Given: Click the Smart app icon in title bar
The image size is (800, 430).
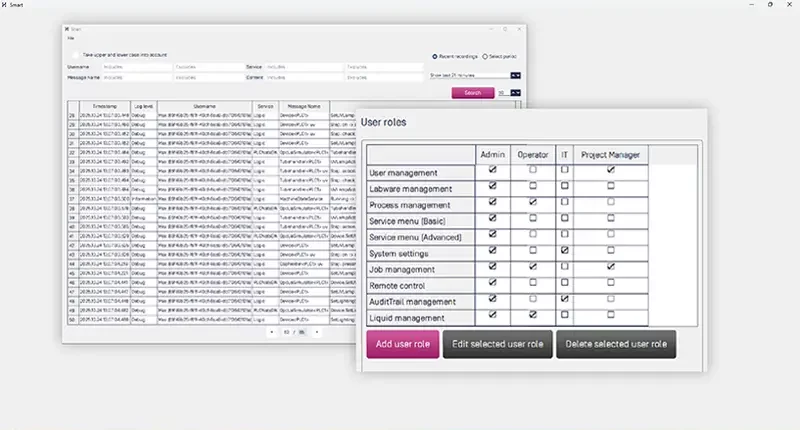Looking at the screenshot, I should [5, 5].
